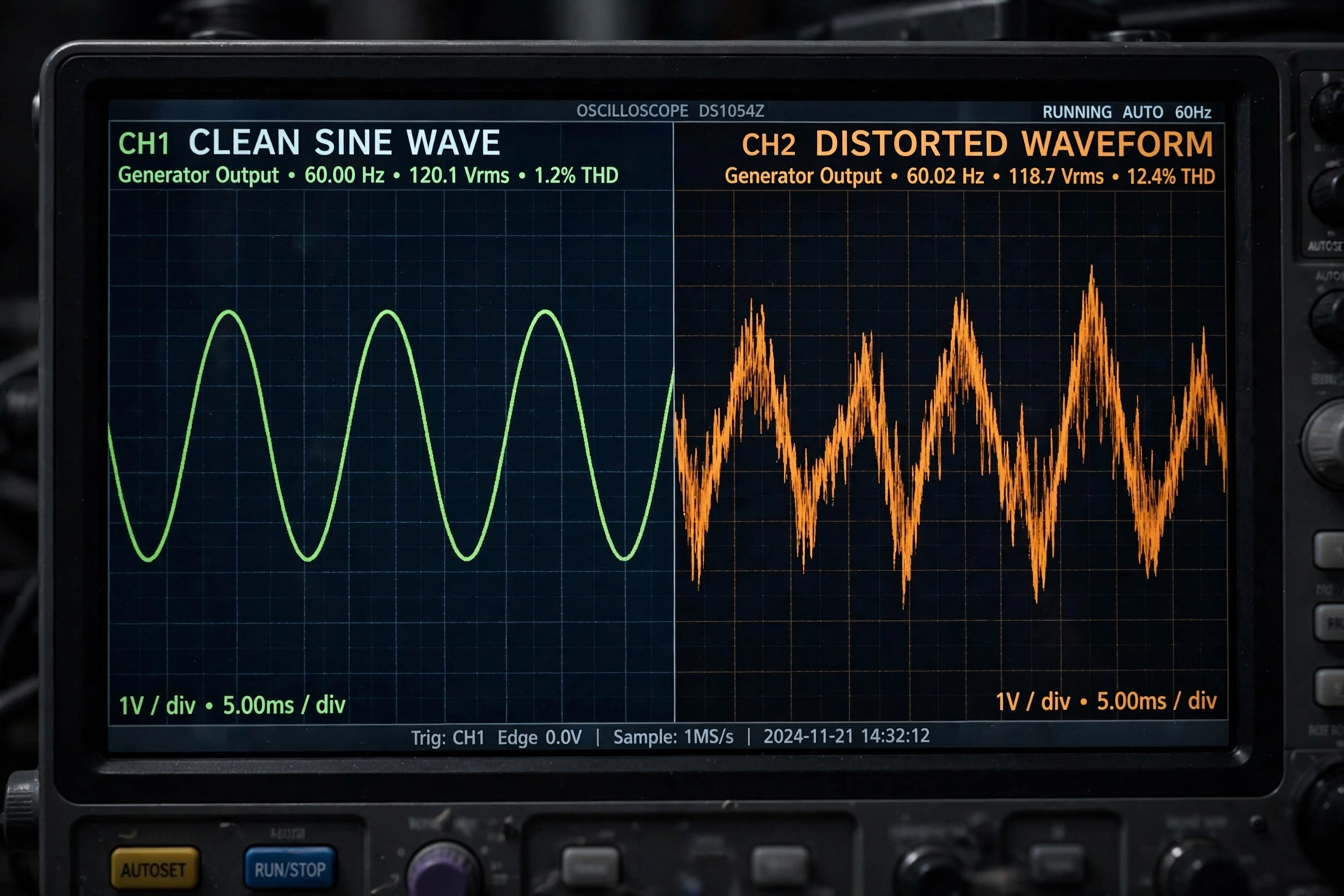Click the OSCILLOSCOPE DS1054Z model title
Screen dimensions: 1344x896
point(670,111)
